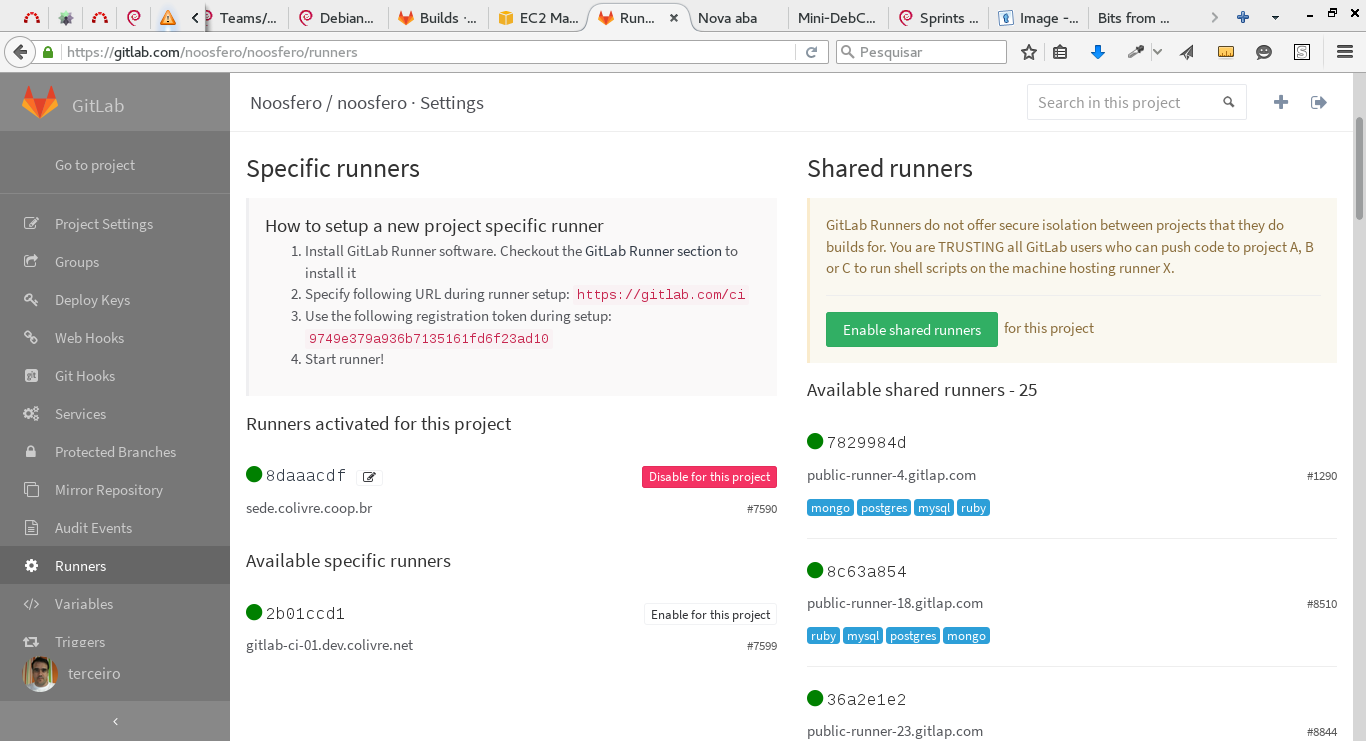Click Enable for this project button
This screenshot has height=741, width=1366.
[710, 614]
